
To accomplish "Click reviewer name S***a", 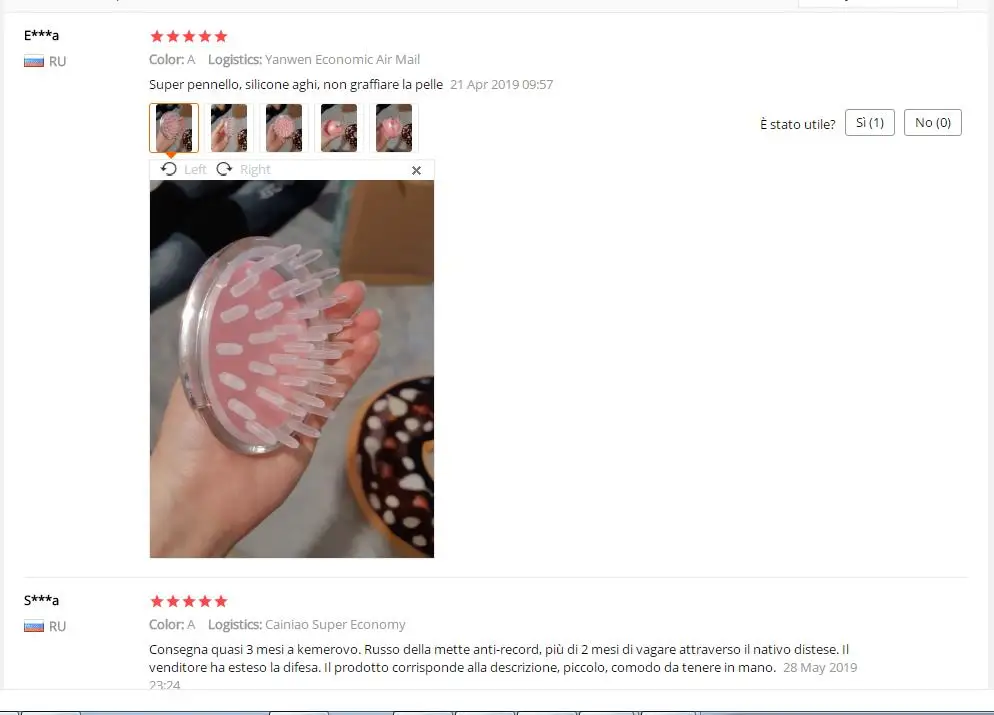I will point(41,600).
